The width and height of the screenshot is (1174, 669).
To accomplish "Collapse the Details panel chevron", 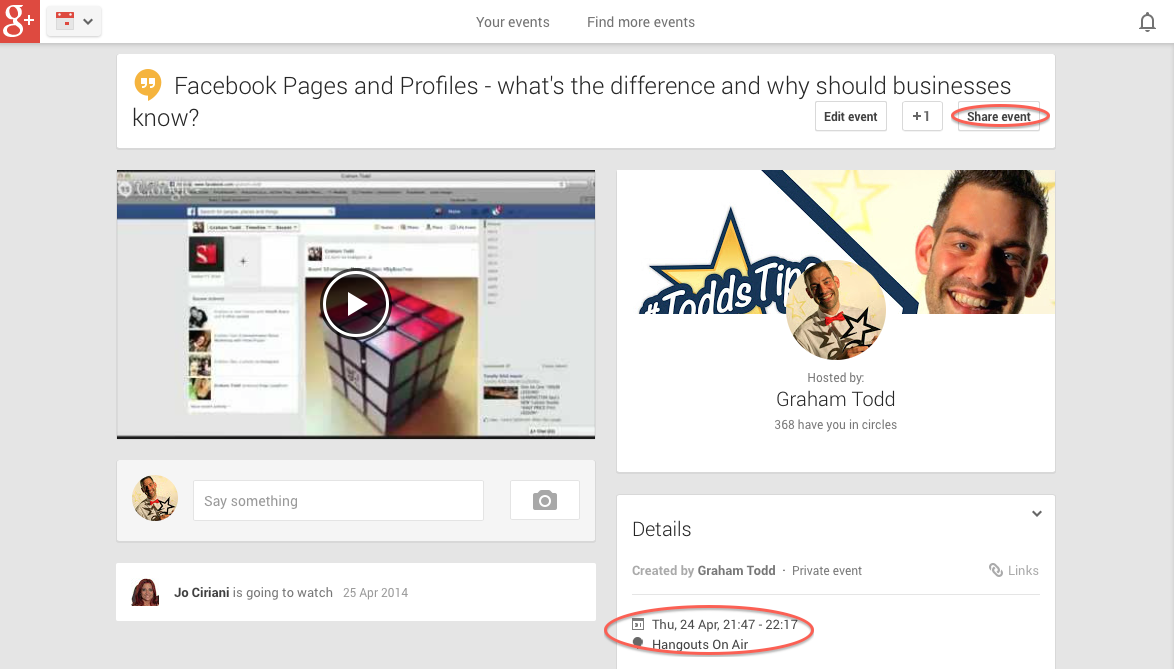I will click(1037, 514).
